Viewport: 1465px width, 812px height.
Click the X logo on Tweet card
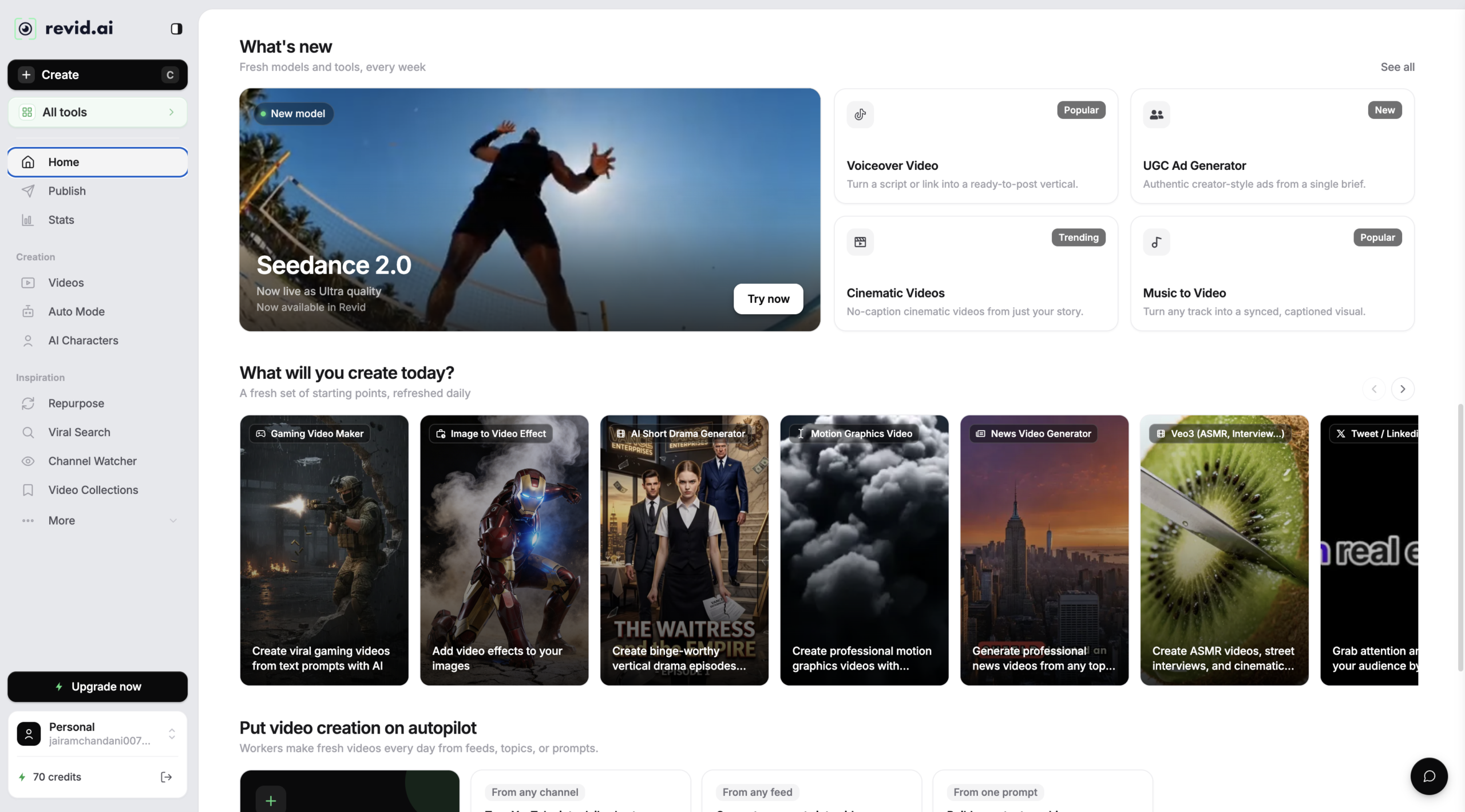point(1341,434)
